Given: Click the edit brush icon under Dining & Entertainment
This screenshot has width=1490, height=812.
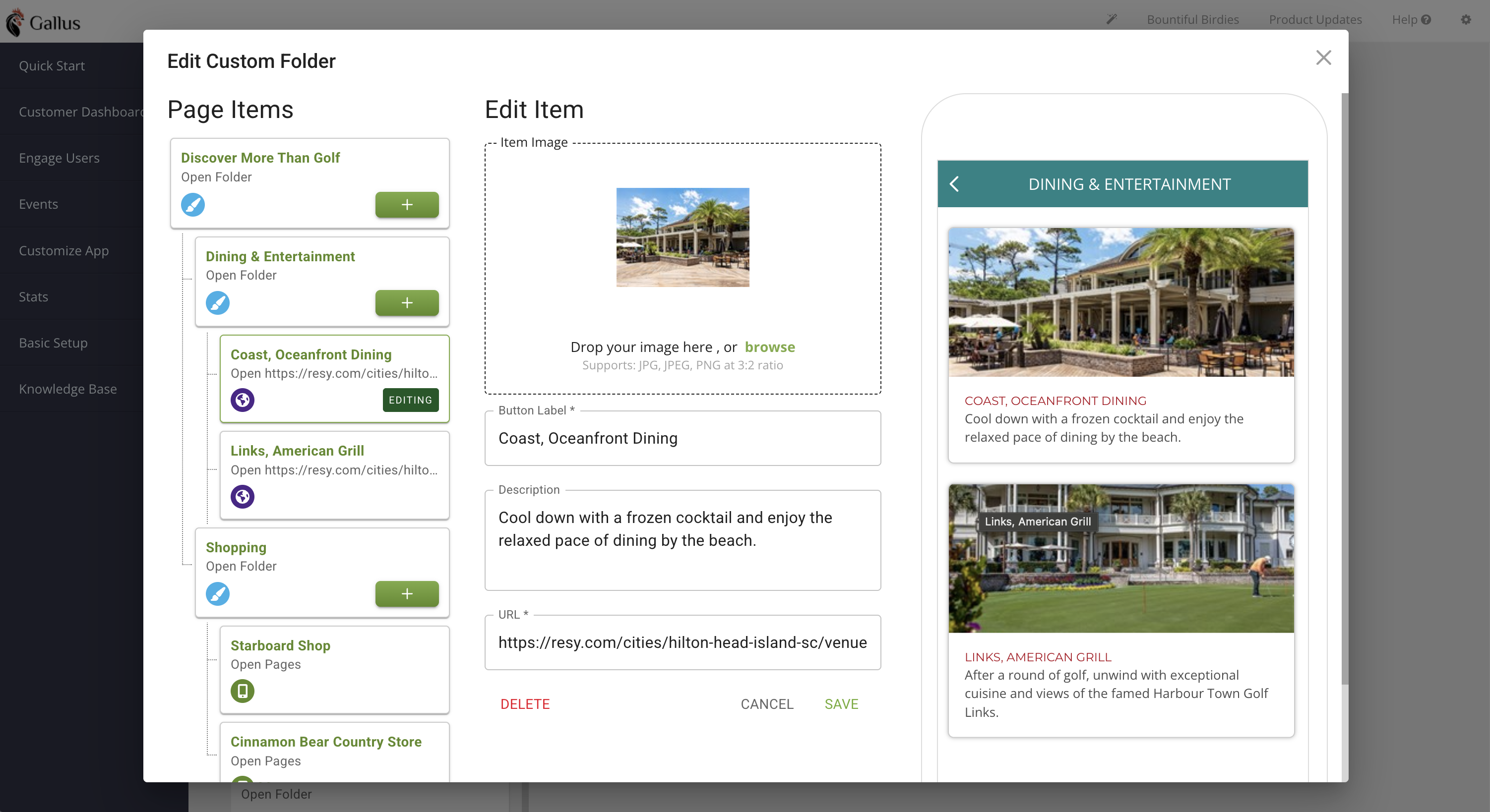Looking at the screenshot, I should pos(217,303).
